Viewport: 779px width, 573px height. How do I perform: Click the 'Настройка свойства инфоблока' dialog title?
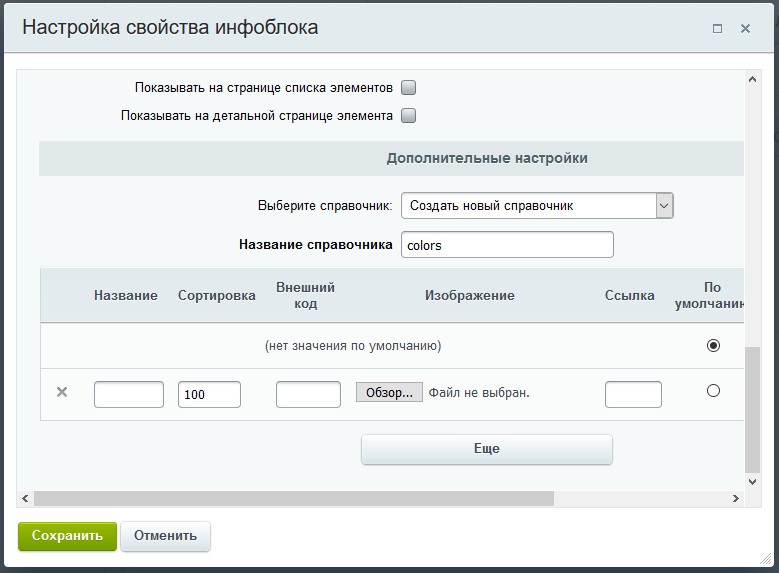click(170, 28)
